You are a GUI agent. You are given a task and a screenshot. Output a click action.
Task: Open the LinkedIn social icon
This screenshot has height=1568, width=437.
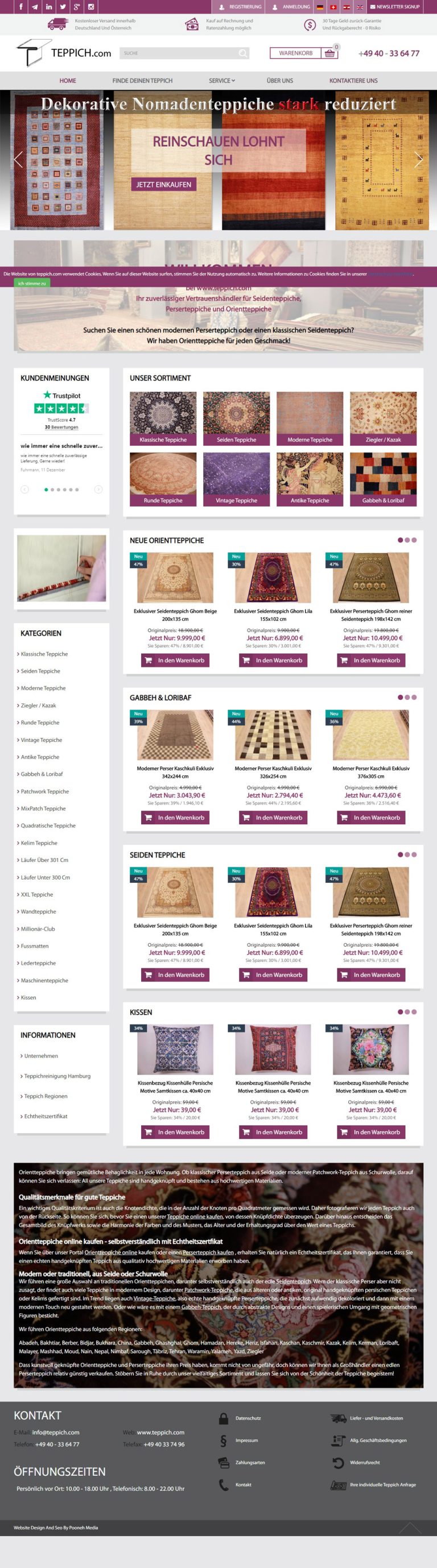[x=49, y=7]
